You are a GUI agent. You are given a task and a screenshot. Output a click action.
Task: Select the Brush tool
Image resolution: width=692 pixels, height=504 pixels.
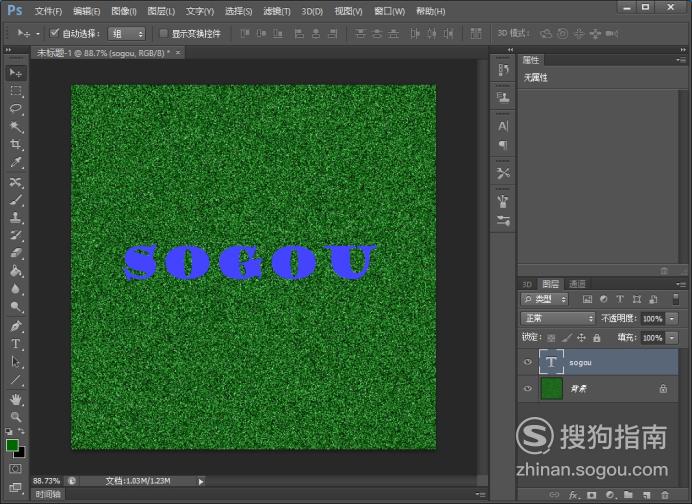16,199
